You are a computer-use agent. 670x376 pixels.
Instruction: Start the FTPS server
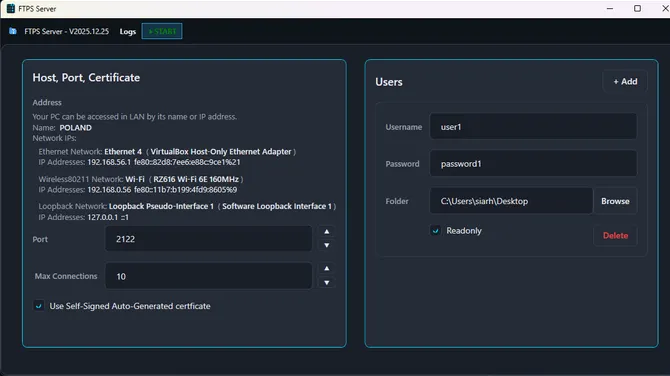pos(162,31)
